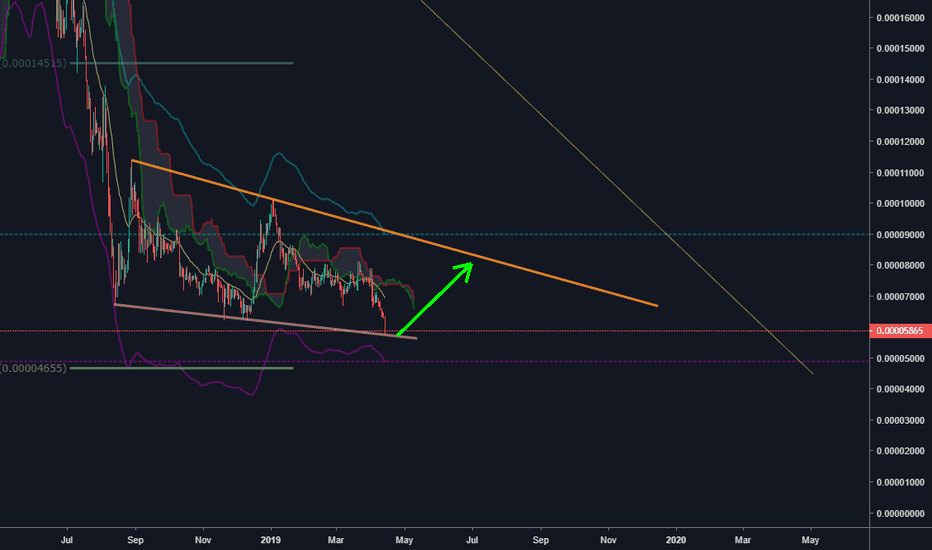Click the Mar label right of 2020
Image resolution: width=932 pixels, height=550 pixels.
coord(742,540)
